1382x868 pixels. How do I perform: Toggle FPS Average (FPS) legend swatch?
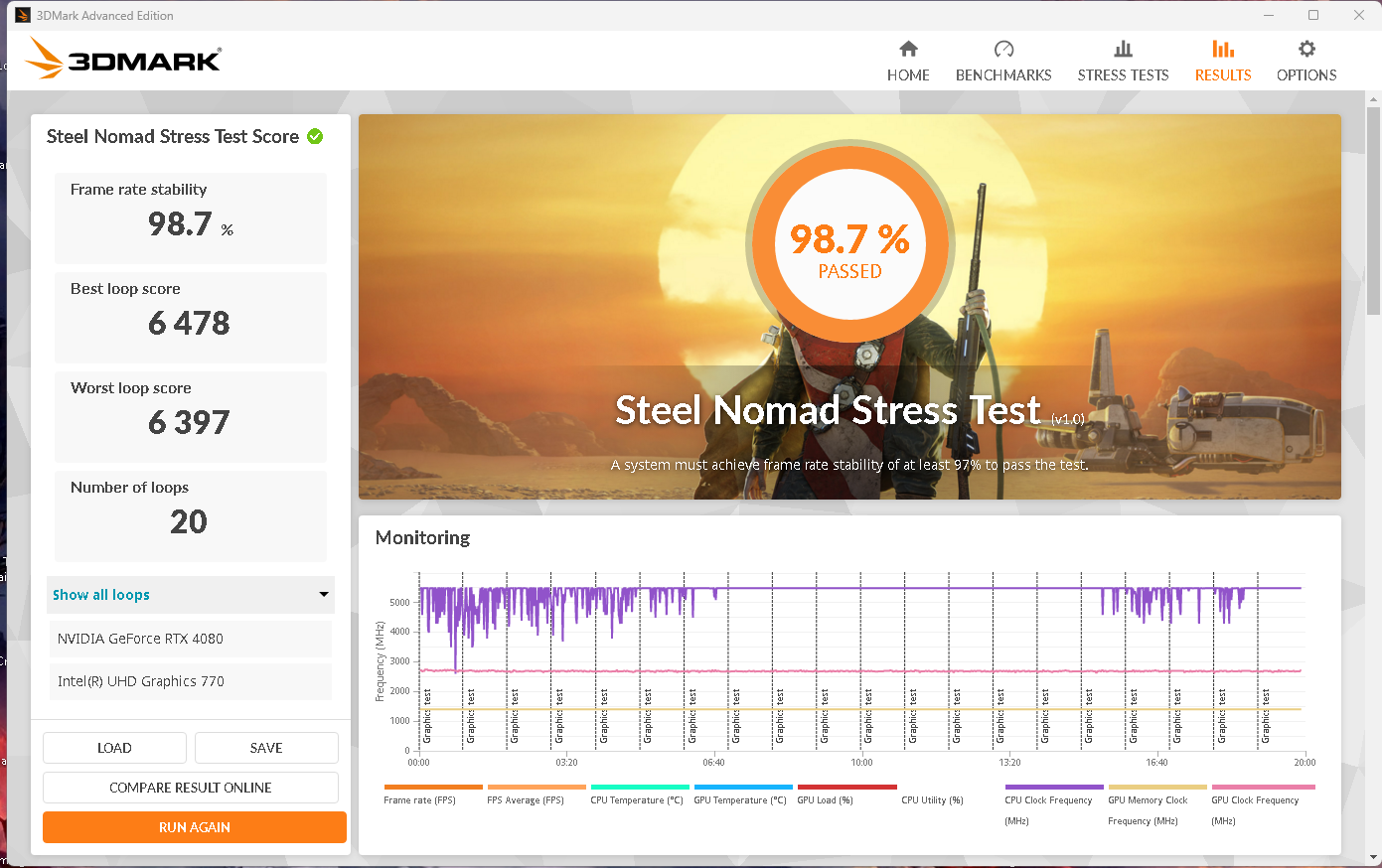(x=537, y=787)
